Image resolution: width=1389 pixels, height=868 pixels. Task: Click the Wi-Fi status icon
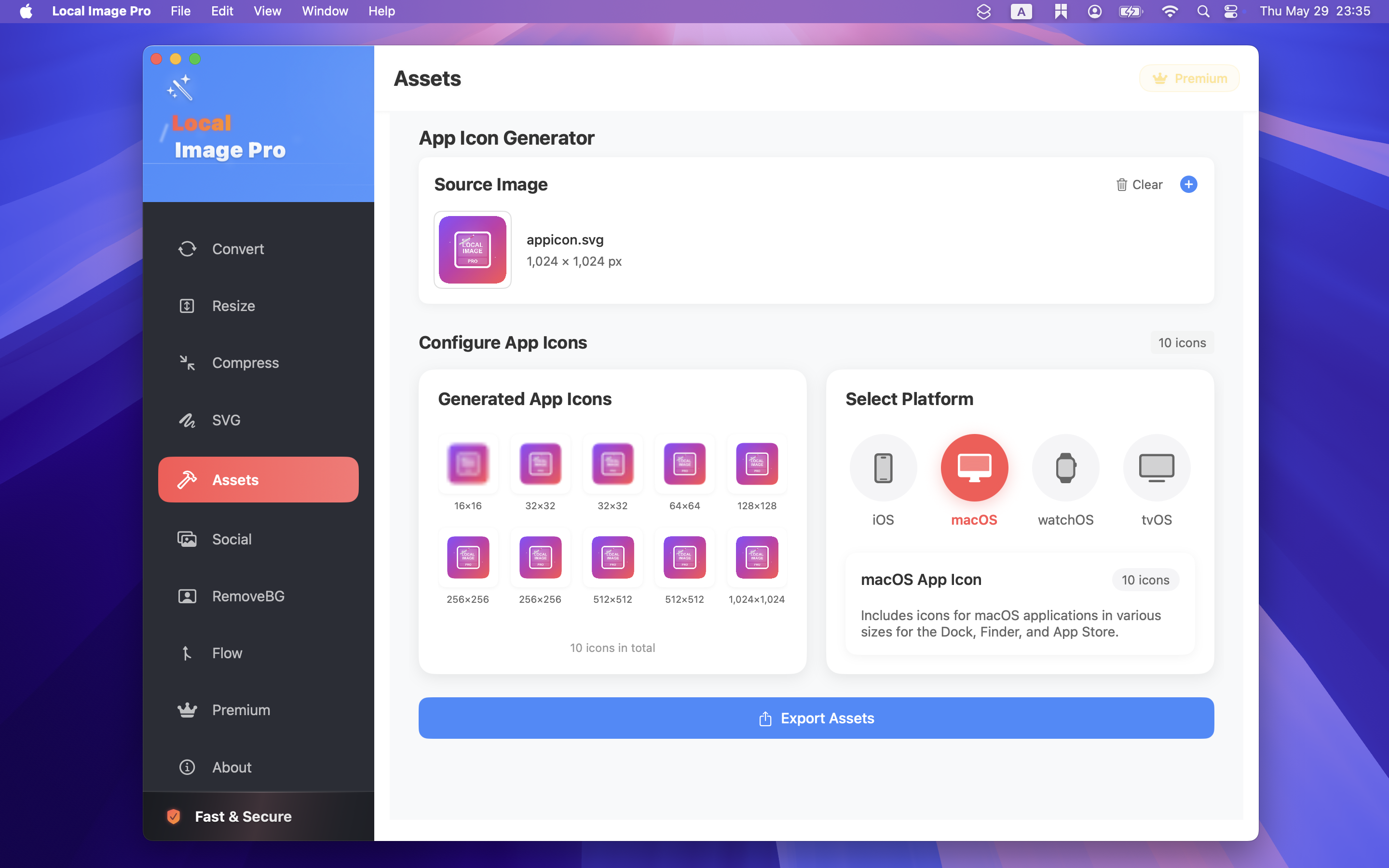click(1170, 11)
